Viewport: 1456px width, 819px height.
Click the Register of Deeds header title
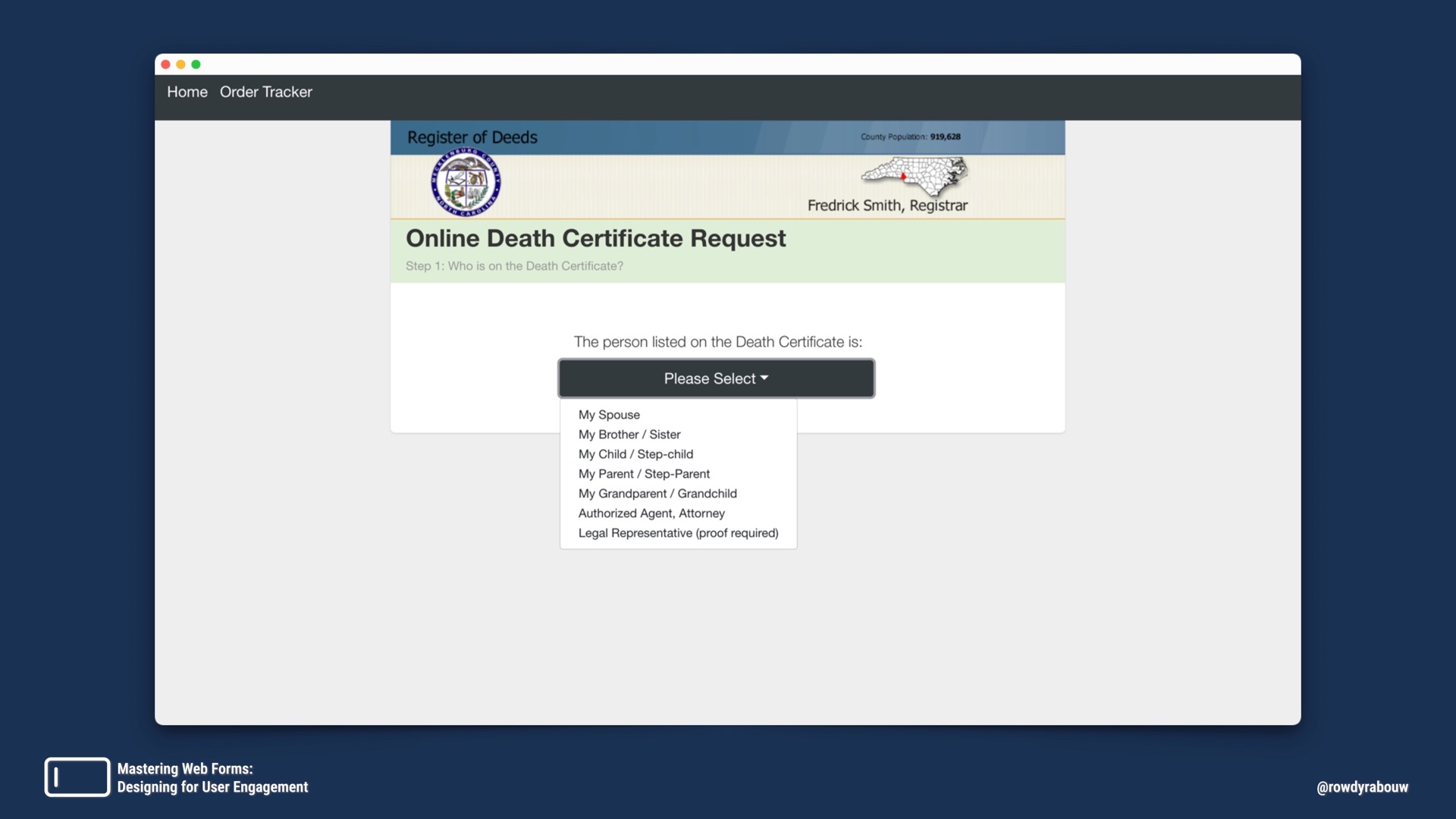472,137
